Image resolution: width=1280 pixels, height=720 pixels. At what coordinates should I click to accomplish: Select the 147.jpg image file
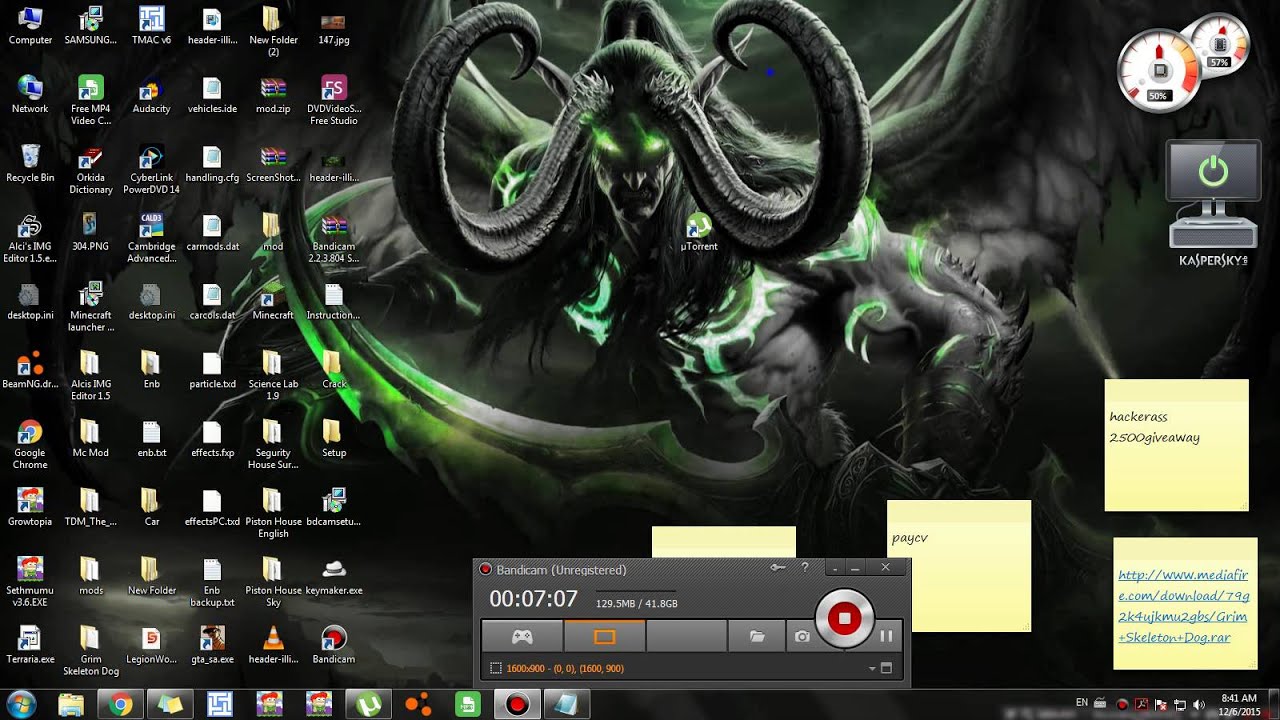click(334, 27)
